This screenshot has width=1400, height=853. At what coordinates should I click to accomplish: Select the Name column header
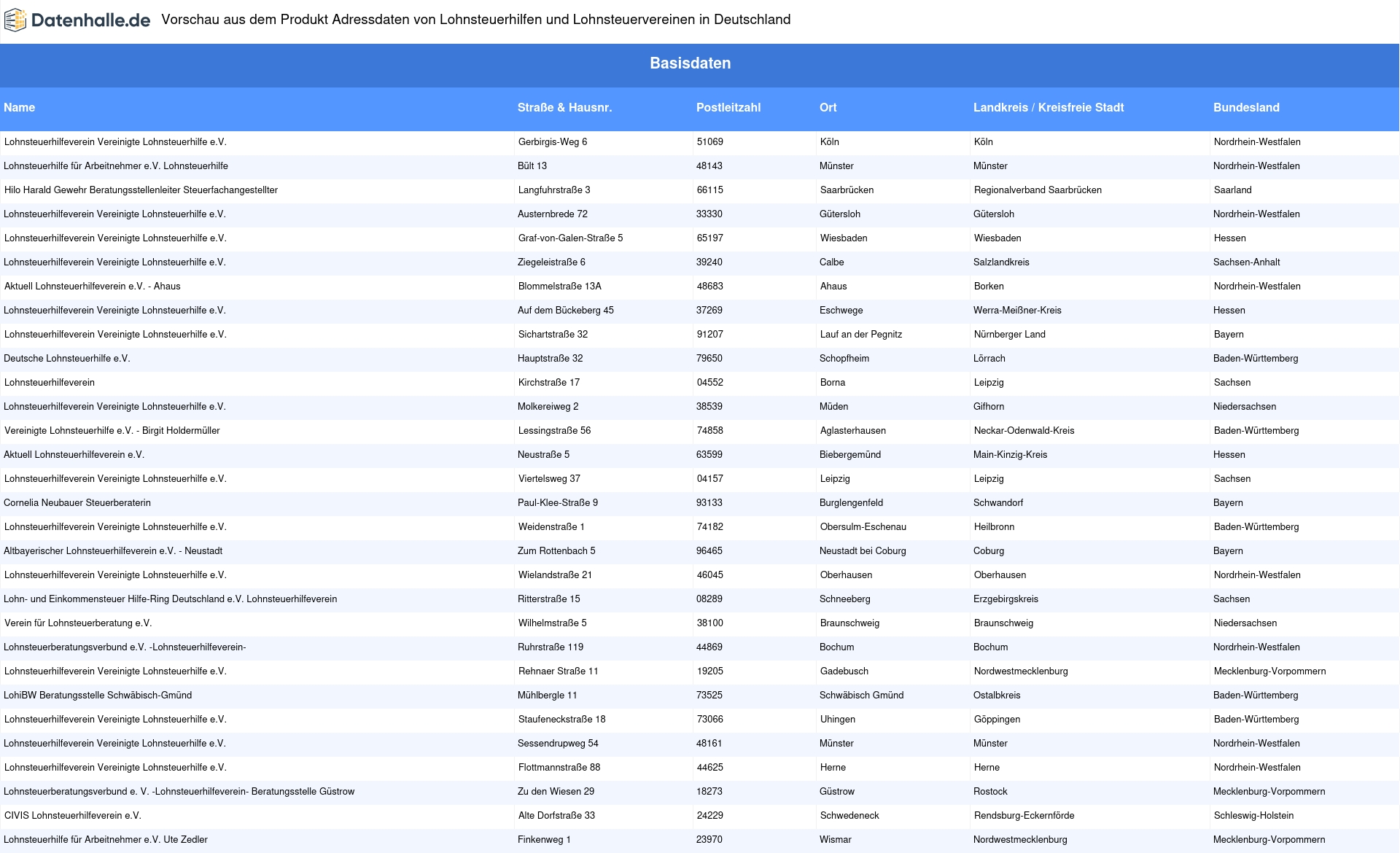[20, 107]
